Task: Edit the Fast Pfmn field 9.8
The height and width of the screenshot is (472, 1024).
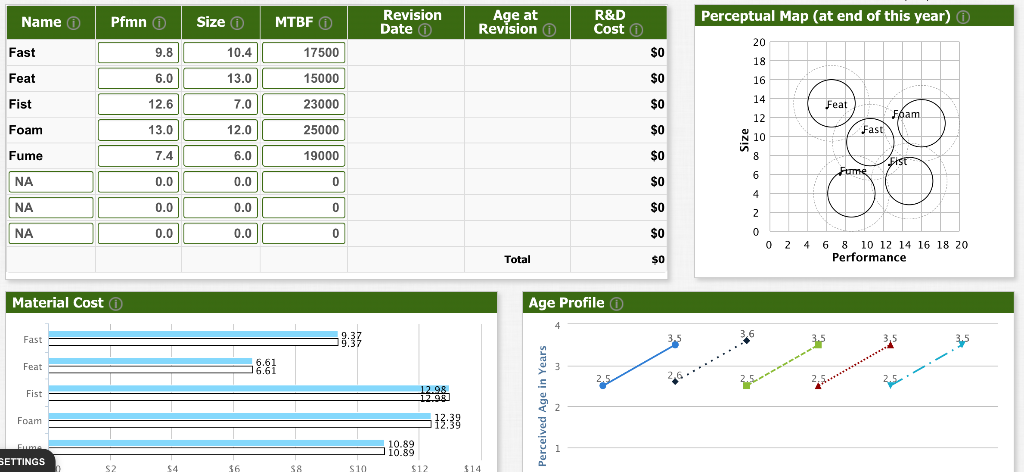Action: pyautogui.click(x=138, y=53)
